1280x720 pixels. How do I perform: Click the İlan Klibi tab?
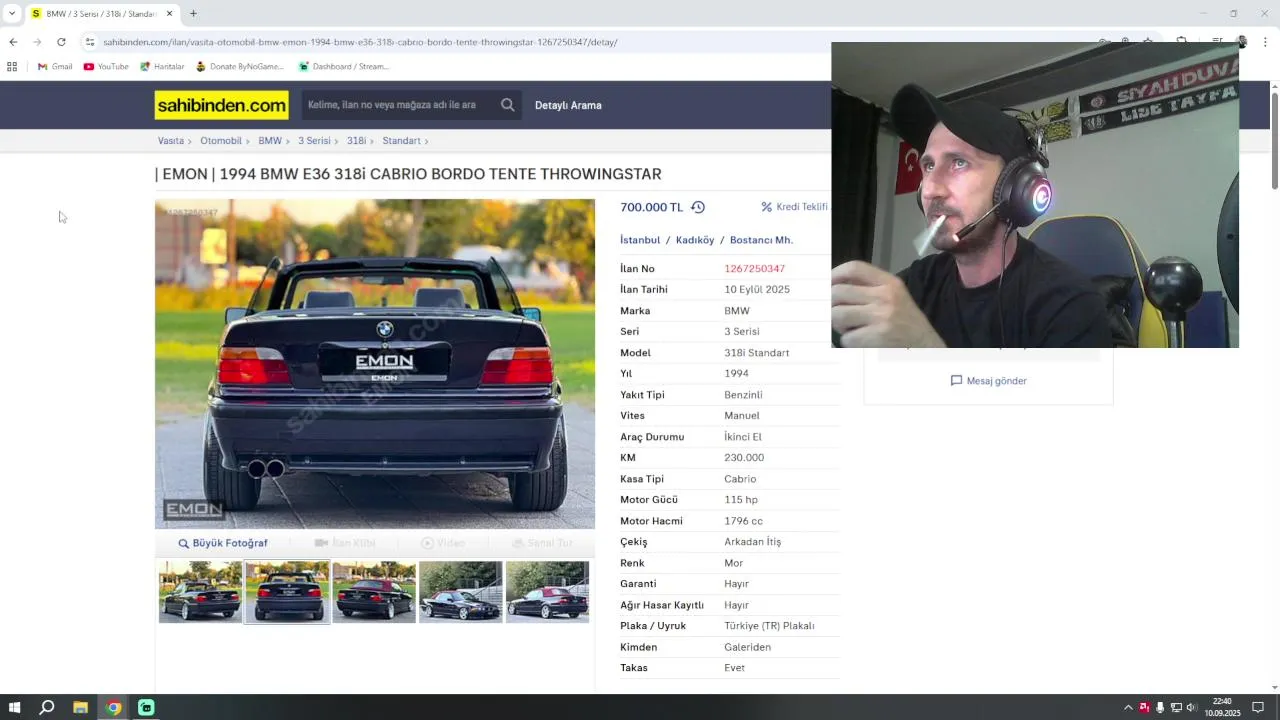click(345, 543)
